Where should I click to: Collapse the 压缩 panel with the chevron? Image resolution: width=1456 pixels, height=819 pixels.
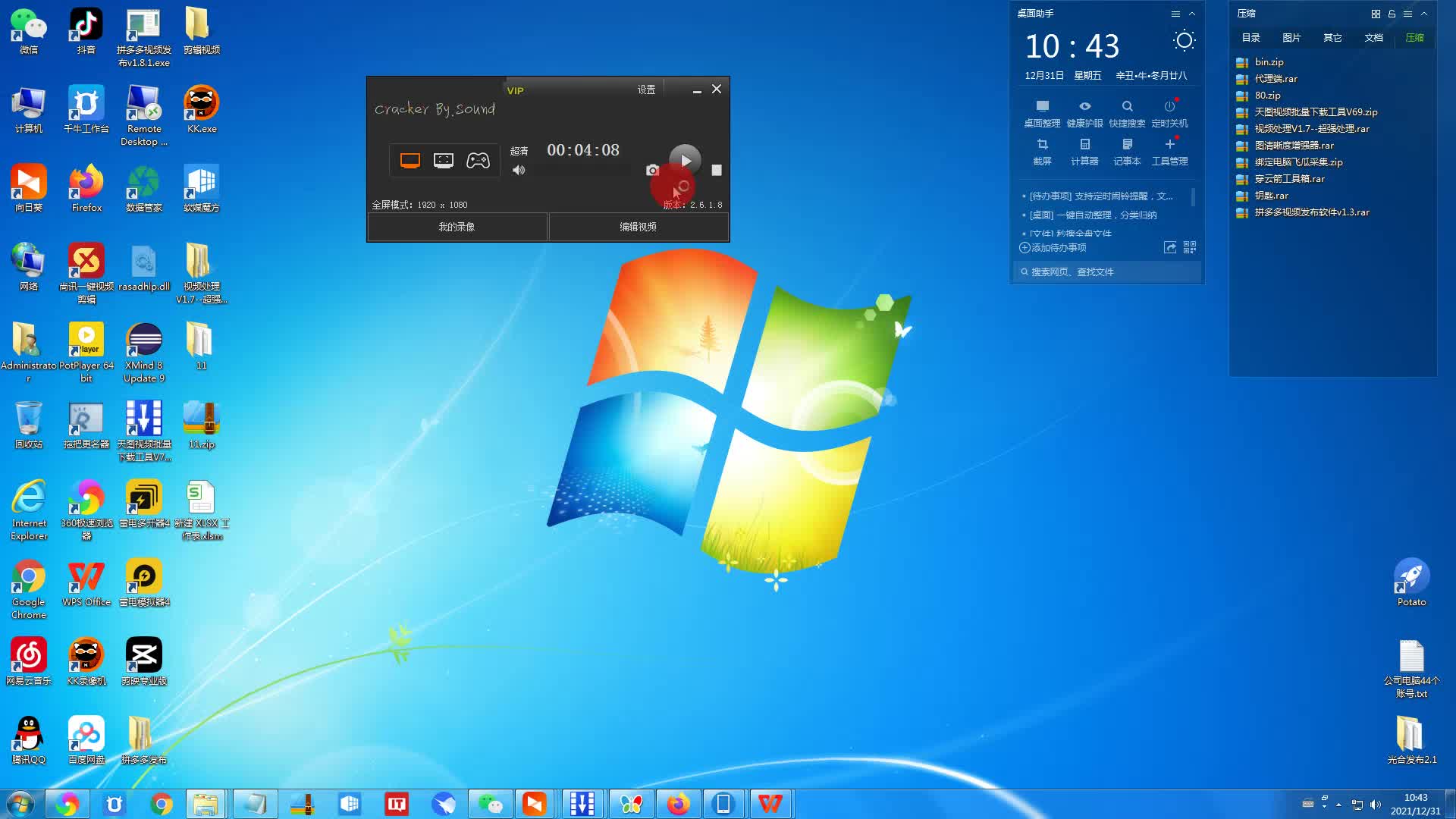click(1424, 14)
